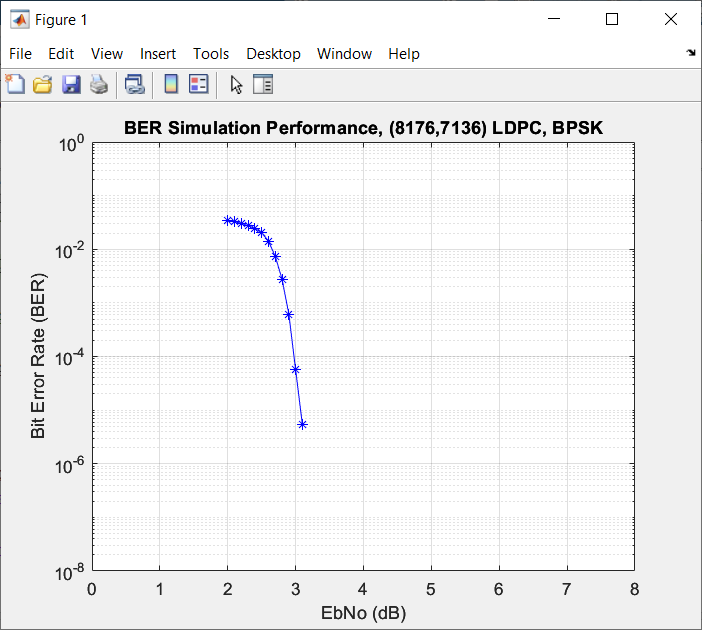Open the Property Inspector panel icon
702x630 pixels.
tap(263, 85)
